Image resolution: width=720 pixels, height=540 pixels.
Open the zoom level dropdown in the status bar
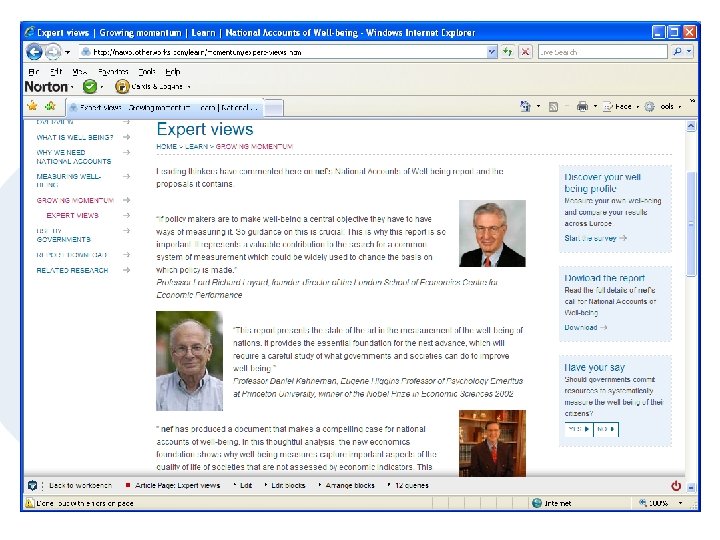[x=681, y=503]
